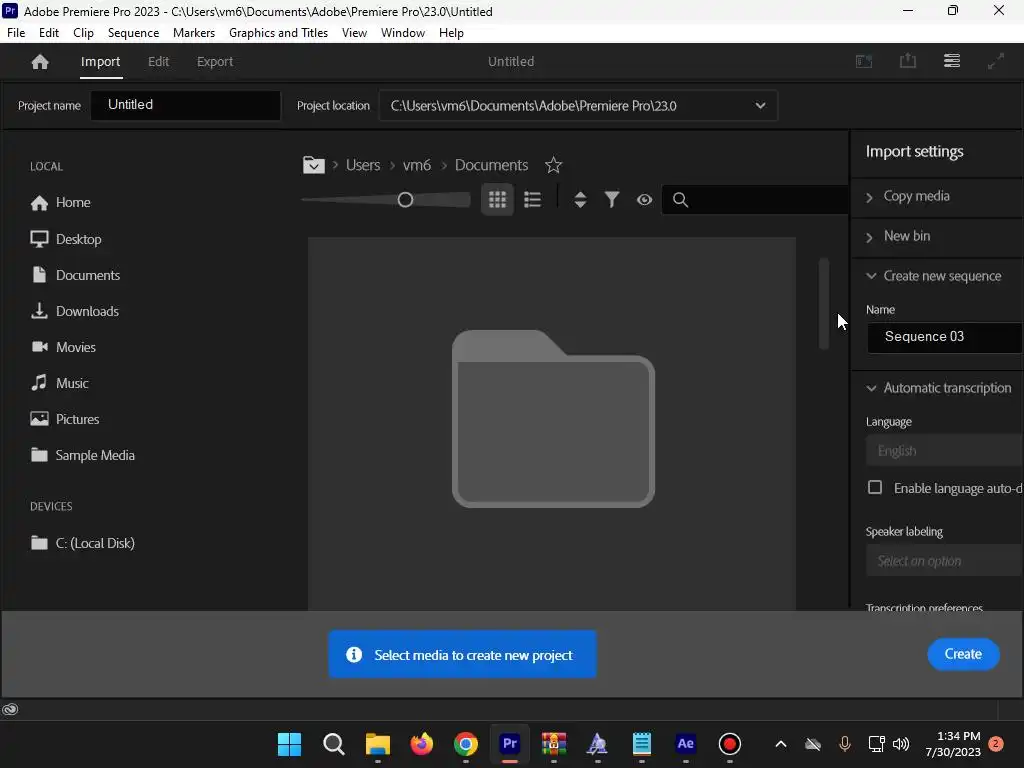The width and height of the screenshot is (1024, 768).
Task: Open the breadcrumb root folder dropdown
Action: click(313, 165)
